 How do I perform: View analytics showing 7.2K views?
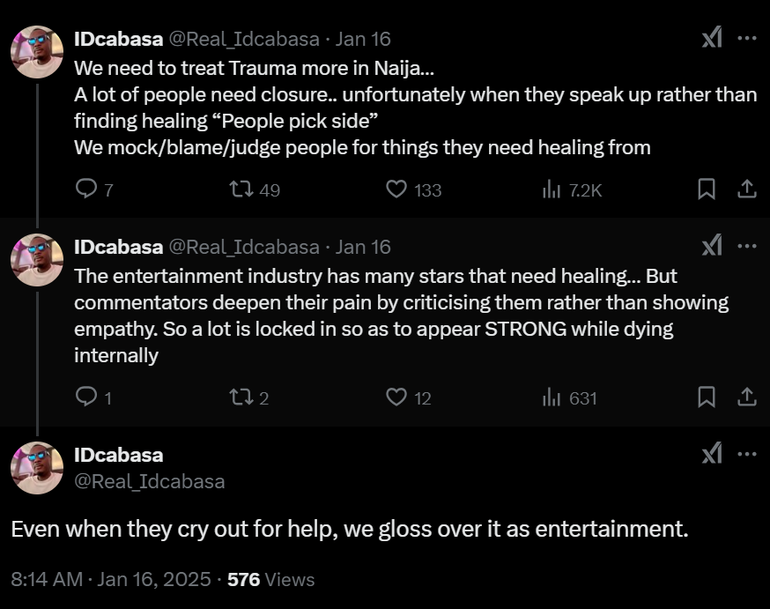[x=551, y=189]
